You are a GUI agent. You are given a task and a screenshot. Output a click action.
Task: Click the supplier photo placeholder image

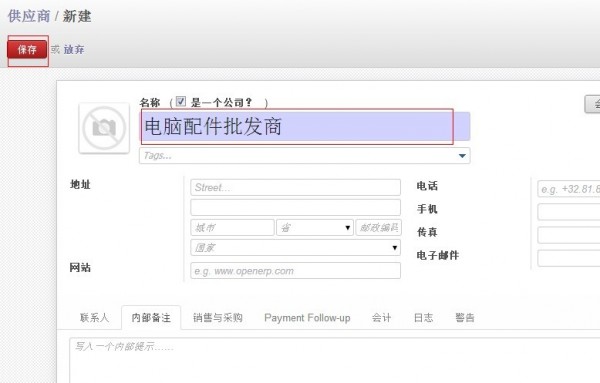[x=104, y=128]
